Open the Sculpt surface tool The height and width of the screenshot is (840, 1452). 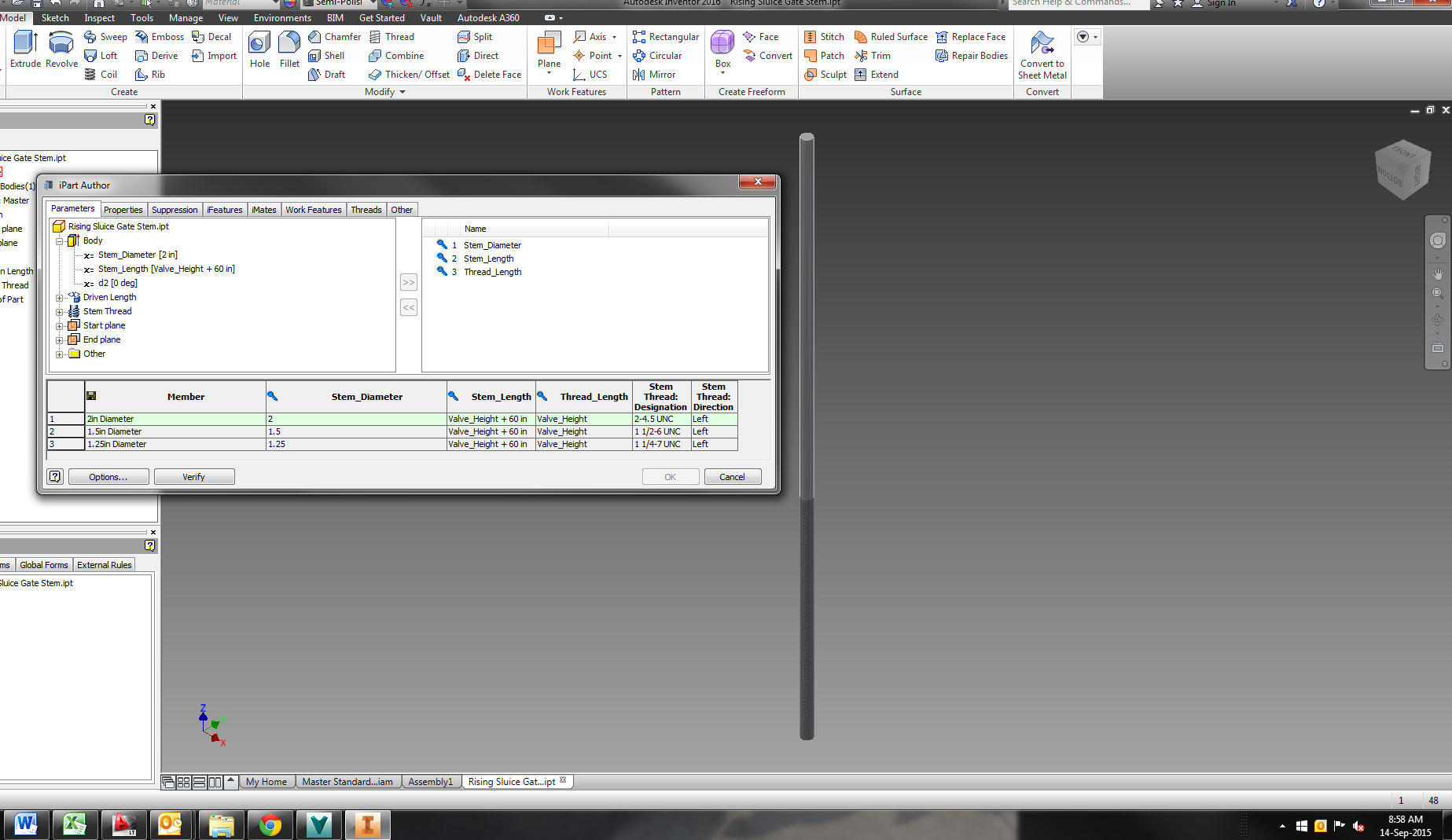tap(825, 74)
